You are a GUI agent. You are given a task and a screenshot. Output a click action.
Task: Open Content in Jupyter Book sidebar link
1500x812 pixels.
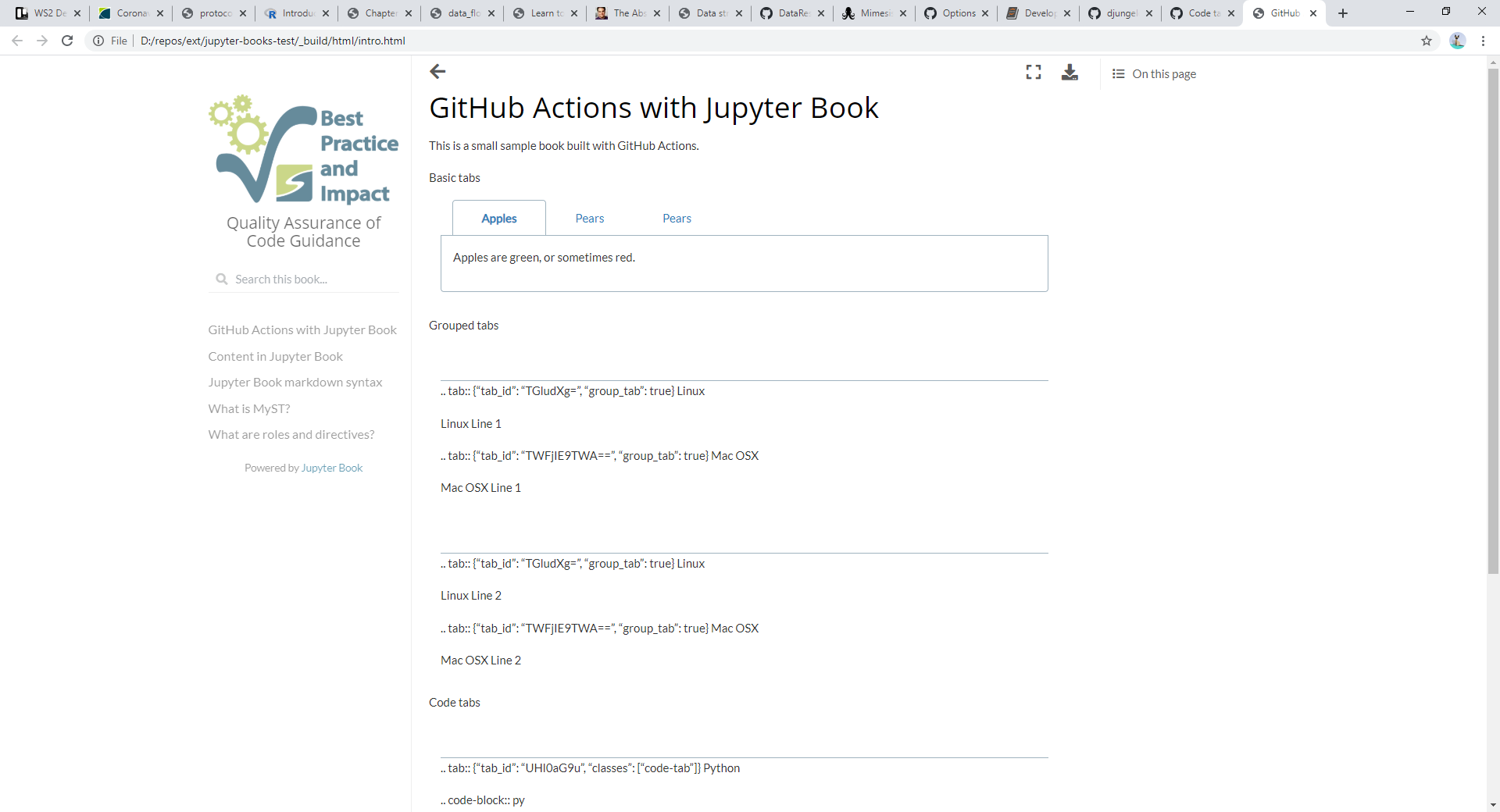(276, 357)
